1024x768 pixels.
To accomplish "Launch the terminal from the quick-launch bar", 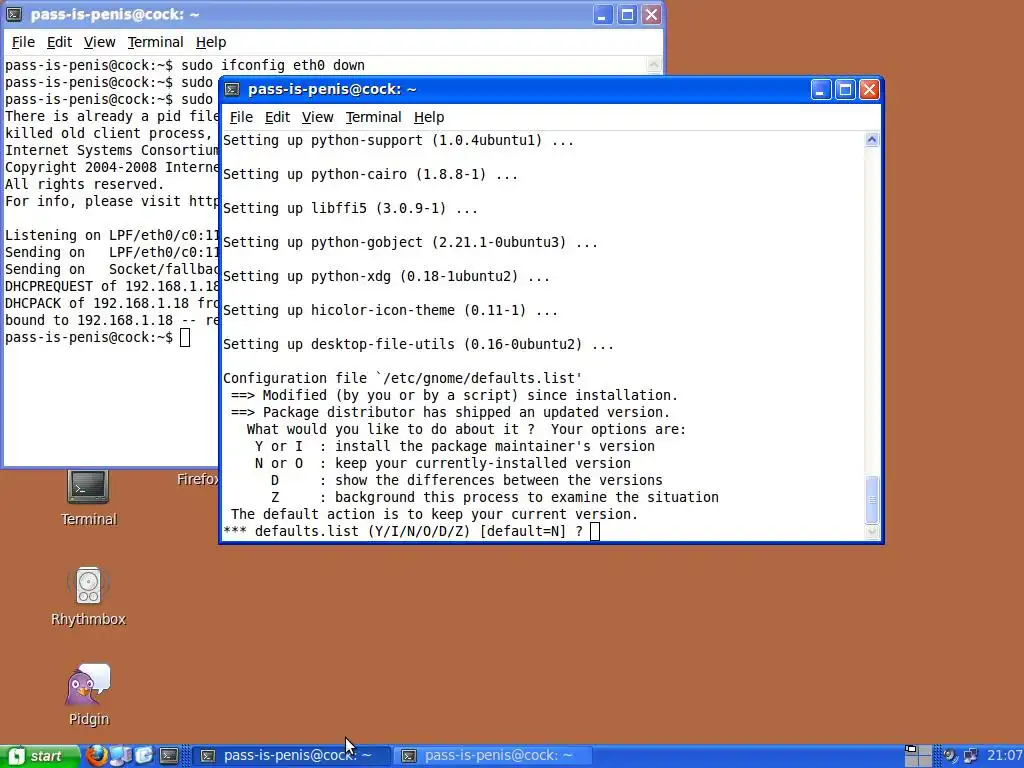I will click(169, 756).
